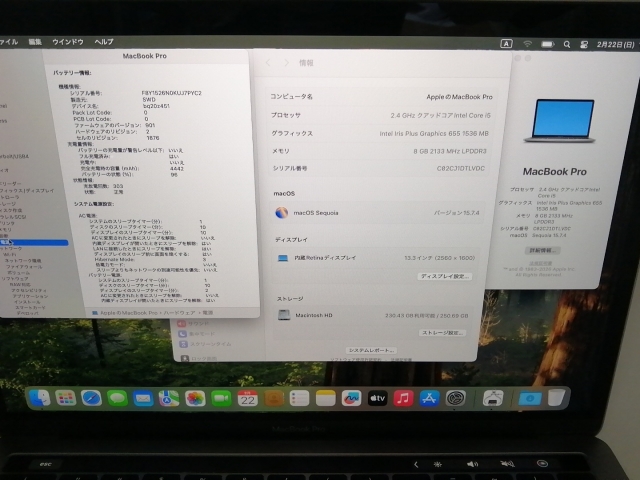Click the input source A icon in the menu bar
Screen dimensions: 640x480
pos(506,44)
